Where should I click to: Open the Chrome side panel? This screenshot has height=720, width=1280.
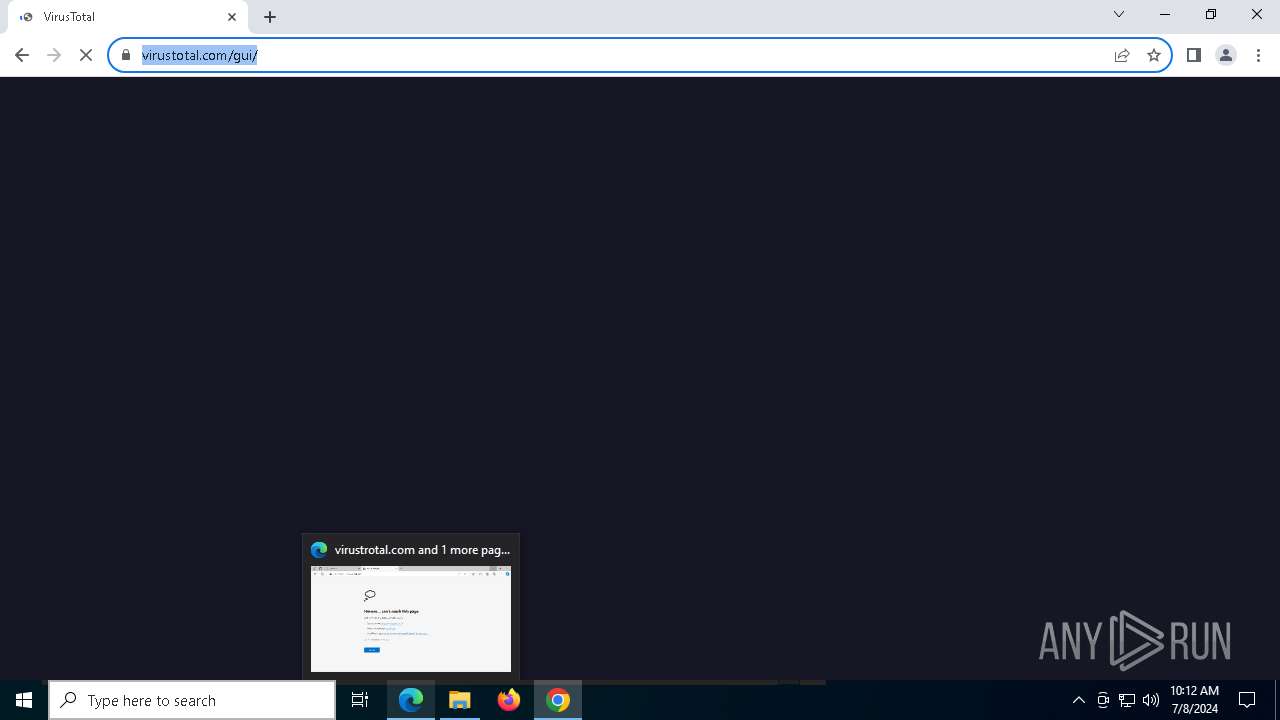click(x=1194, y=55)
